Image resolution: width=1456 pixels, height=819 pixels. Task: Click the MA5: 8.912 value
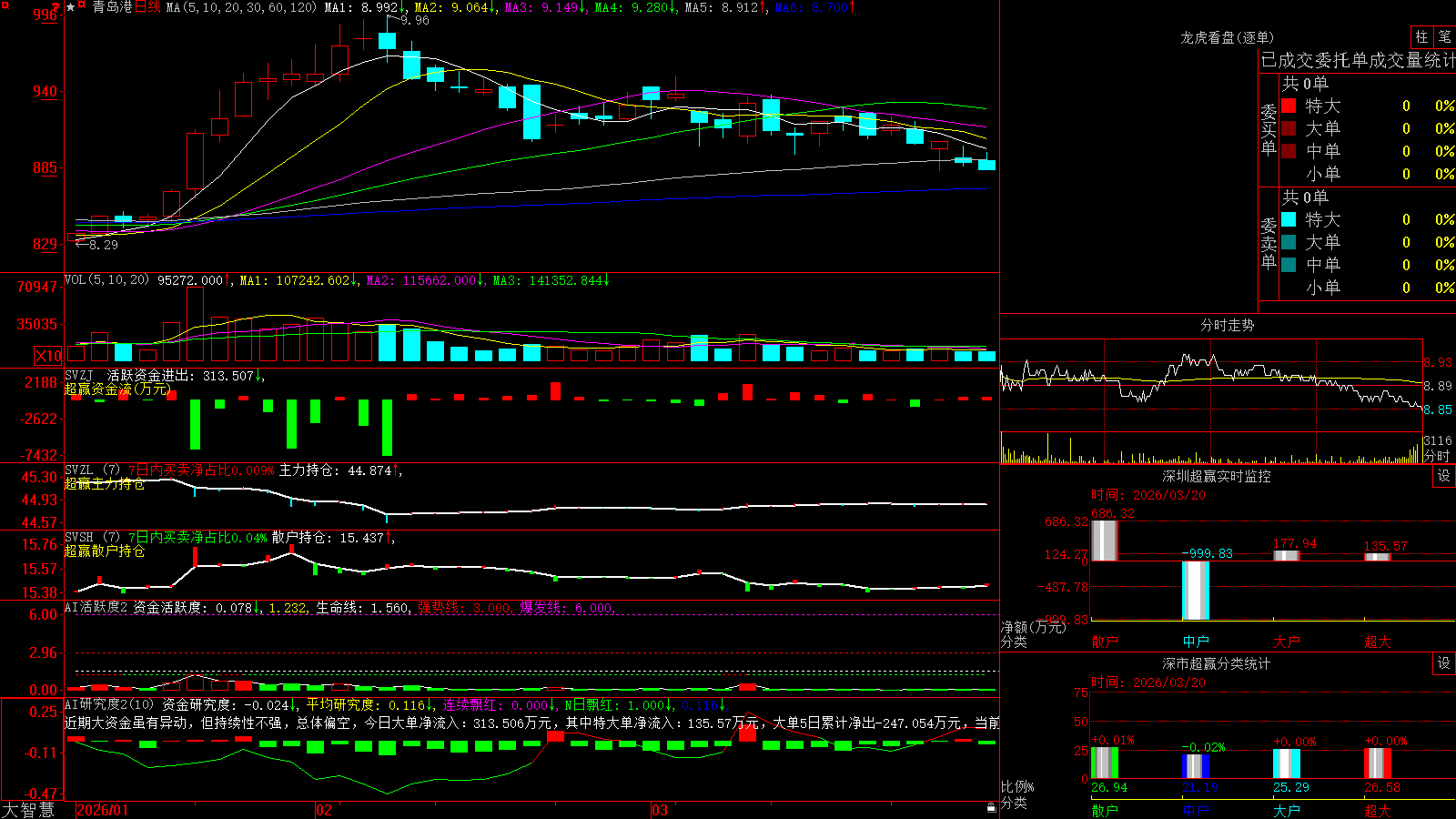click(x=725, y=7)
